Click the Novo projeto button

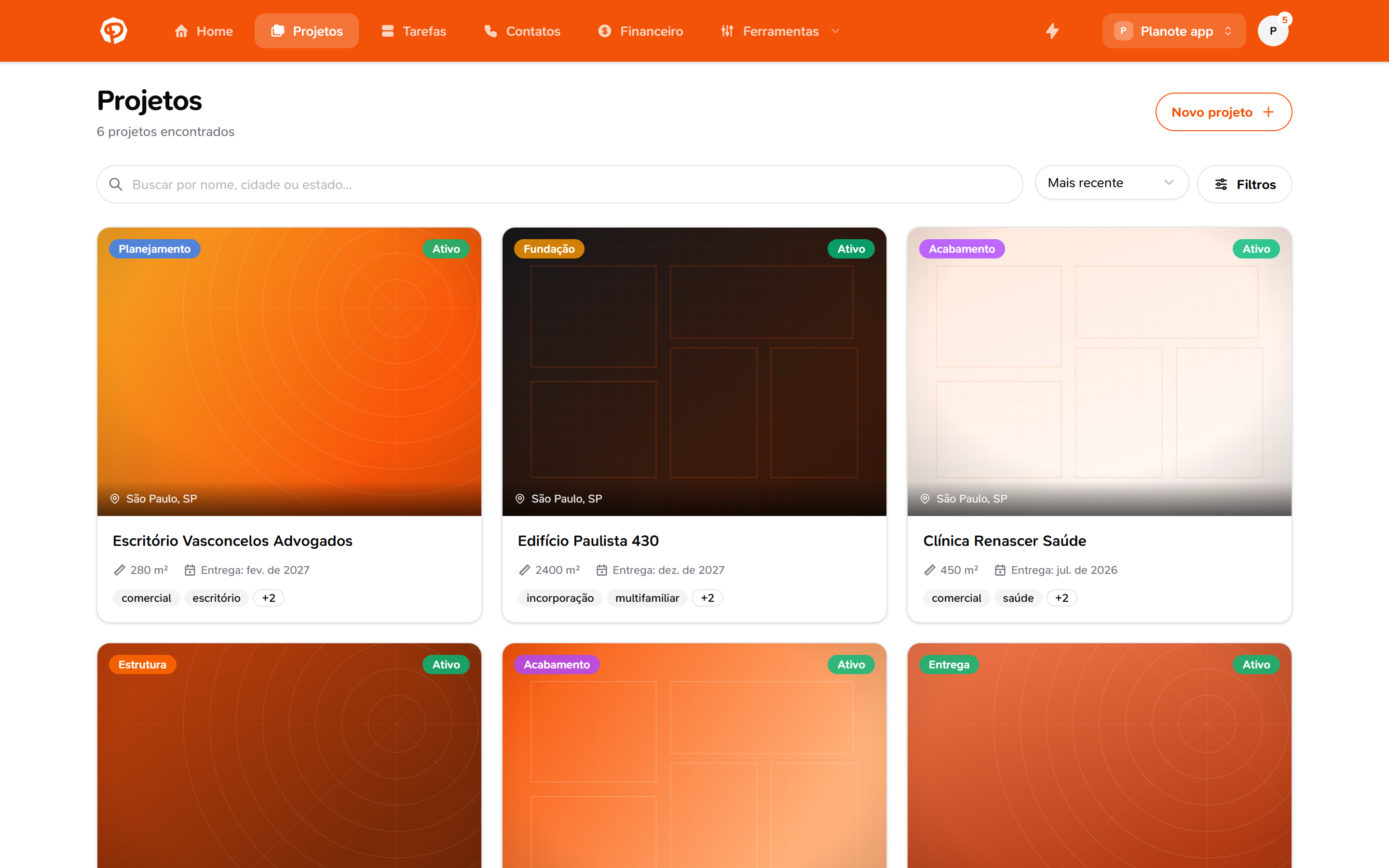pyautogui.click(x=1223, y=112)
